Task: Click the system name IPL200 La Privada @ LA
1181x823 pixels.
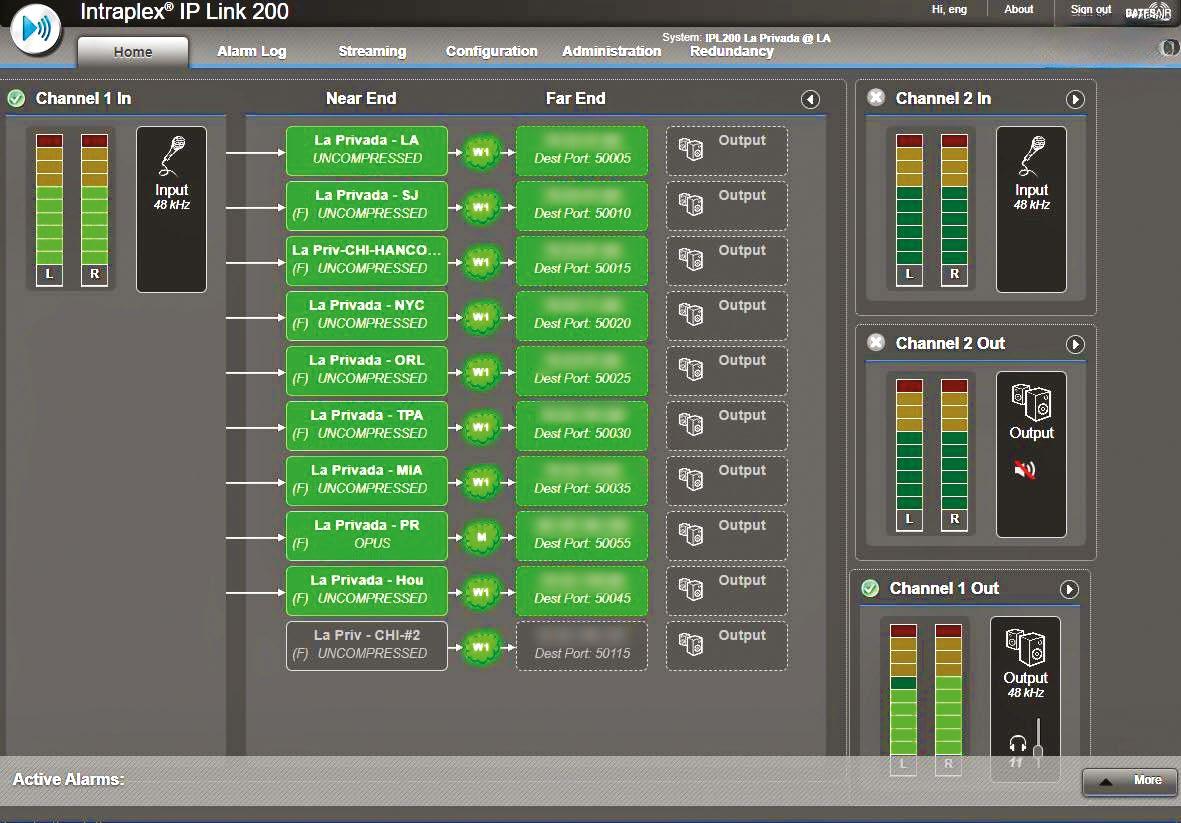Action: pos(767,38)
